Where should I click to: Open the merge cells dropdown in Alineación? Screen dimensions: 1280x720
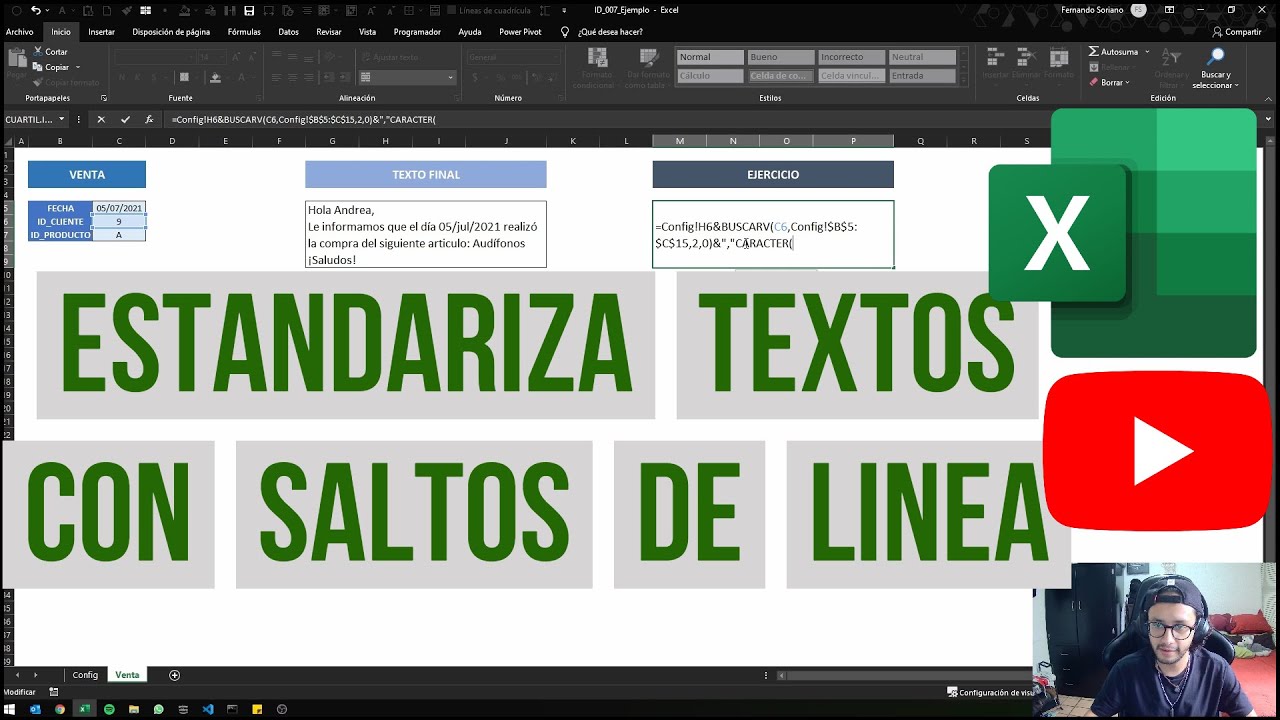coord(451,77)
